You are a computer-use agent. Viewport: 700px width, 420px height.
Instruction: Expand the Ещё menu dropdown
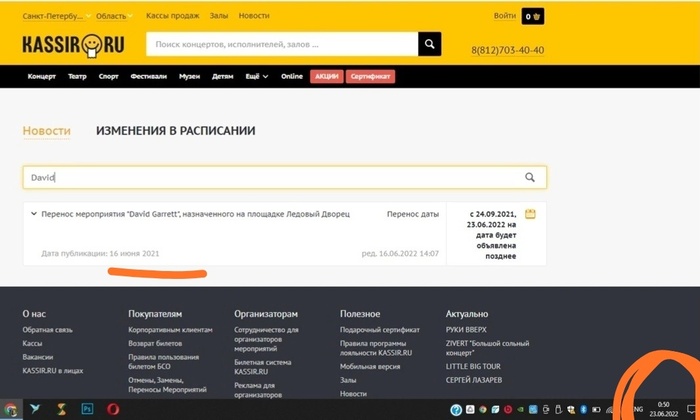[x=257, y=76]
